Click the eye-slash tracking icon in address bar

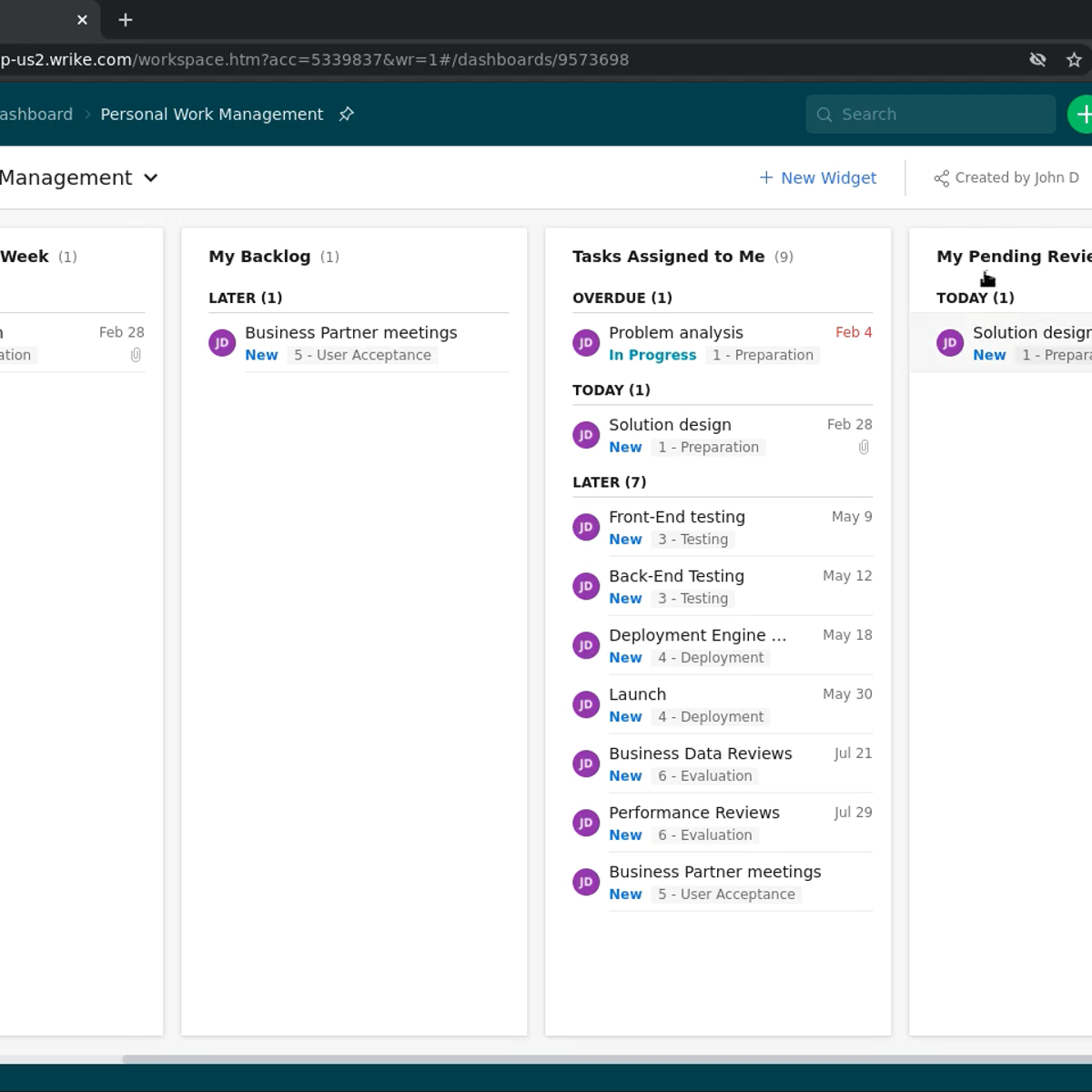1037,60
